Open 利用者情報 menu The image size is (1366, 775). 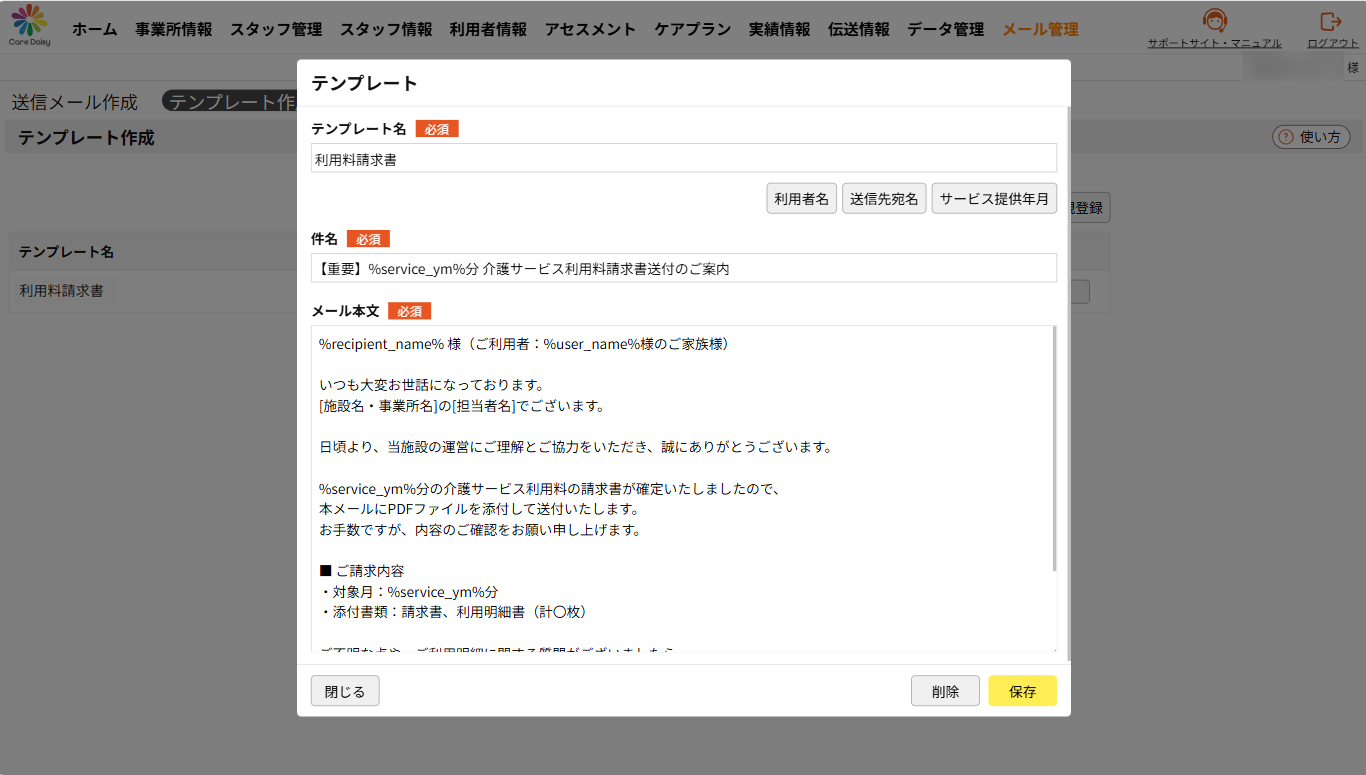pyautogui.click(x=488, y=29)
